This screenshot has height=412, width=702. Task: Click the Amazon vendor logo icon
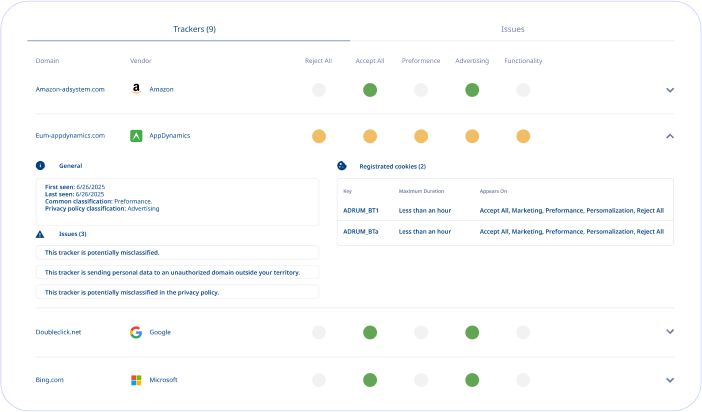click(136, 89)
